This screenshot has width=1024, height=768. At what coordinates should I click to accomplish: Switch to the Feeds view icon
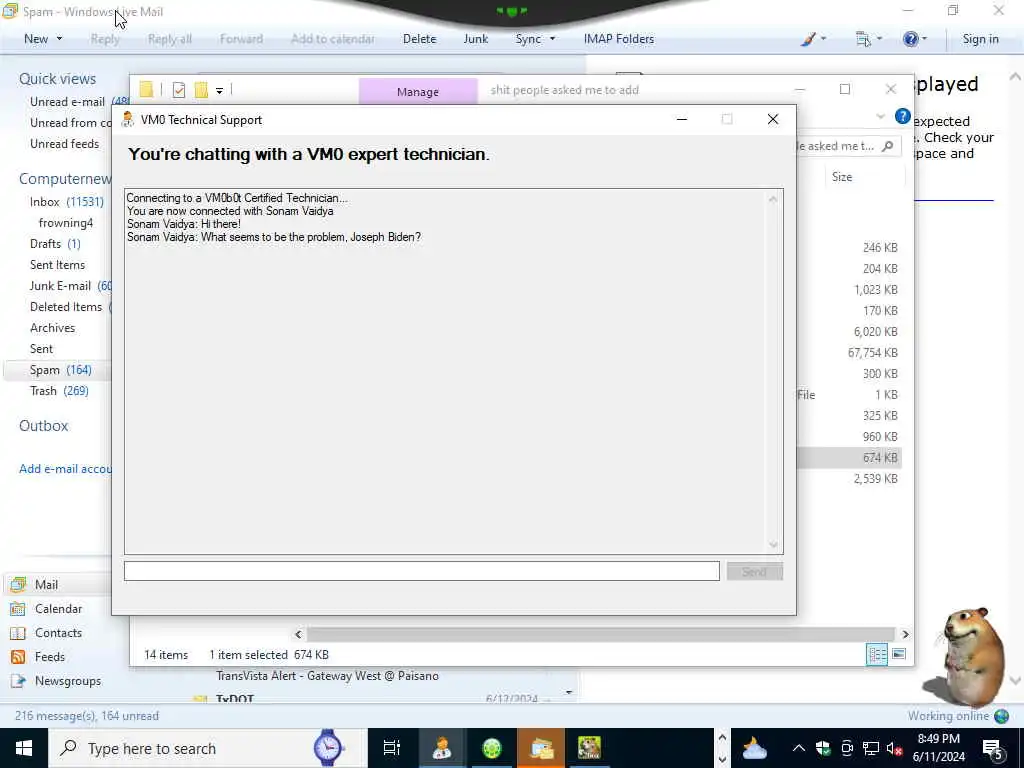[18, 657]
